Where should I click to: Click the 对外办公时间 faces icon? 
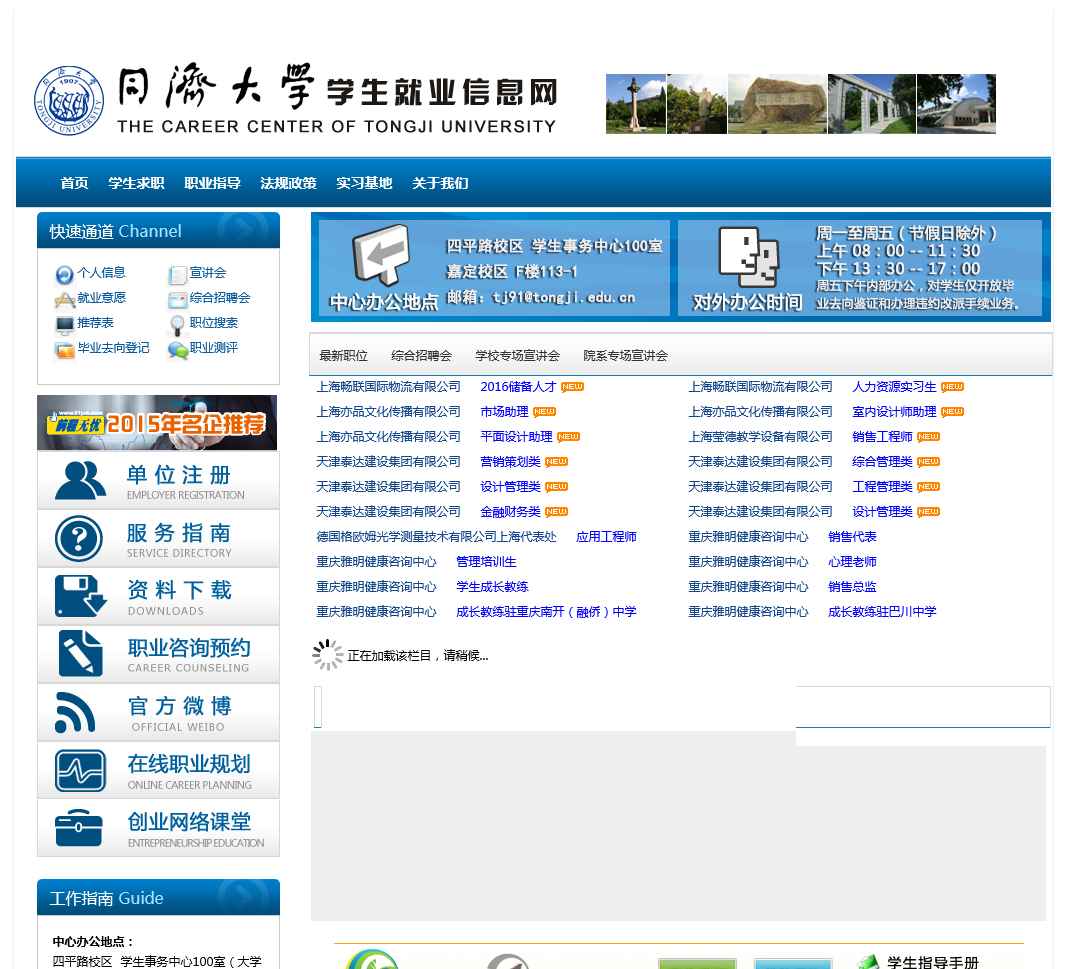point(749,258)
